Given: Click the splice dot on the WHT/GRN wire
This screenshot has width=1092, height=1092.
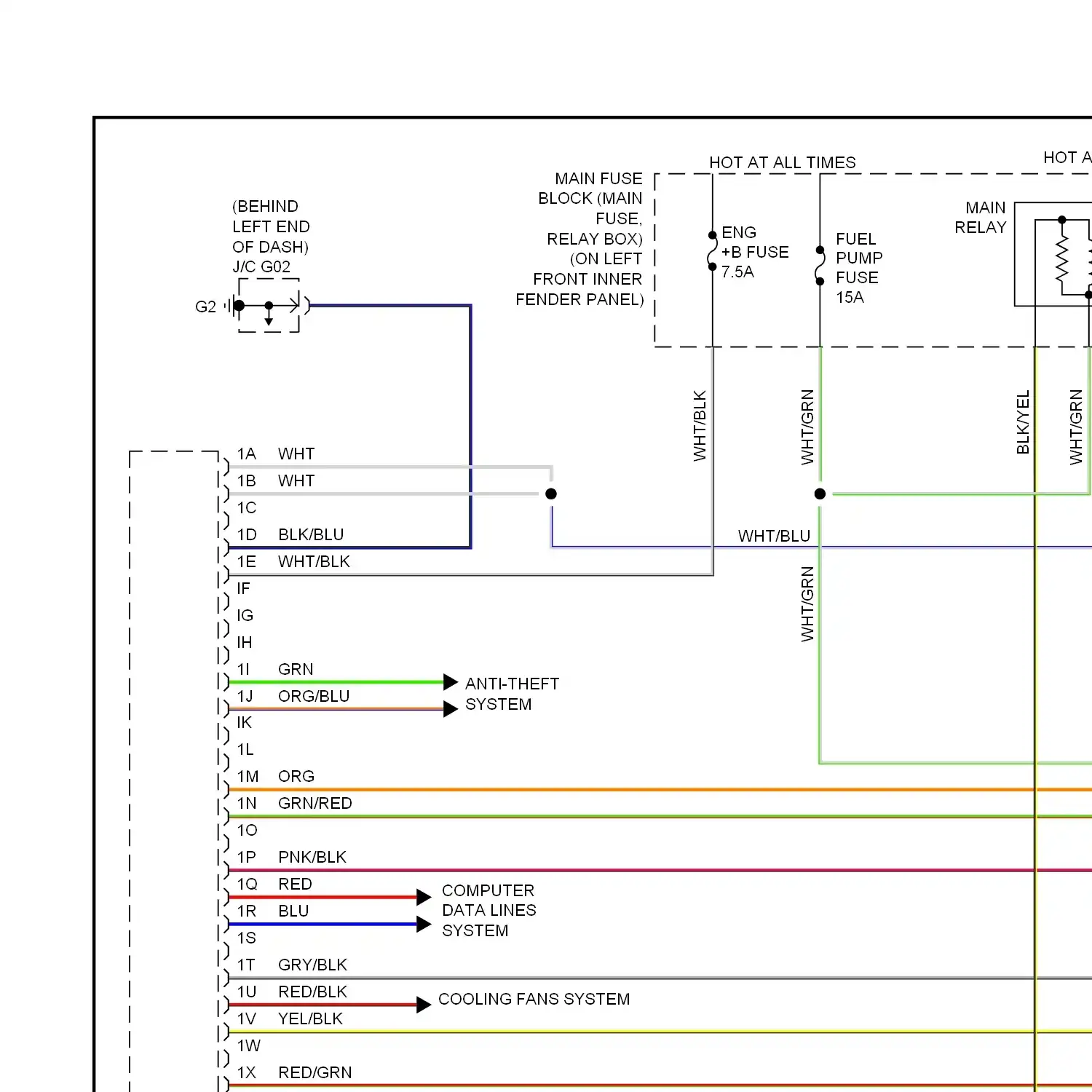Looking at the screenshot, I should (x=820, y=494).
